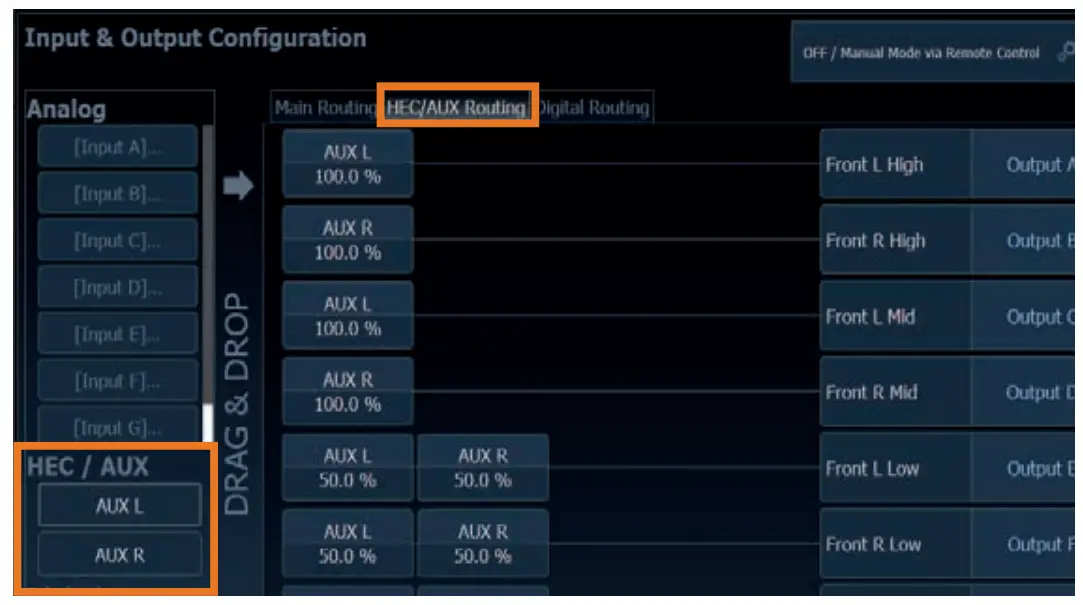Open the Digital Routing tab
The image size is (1083, 605).
click(593, 108)
